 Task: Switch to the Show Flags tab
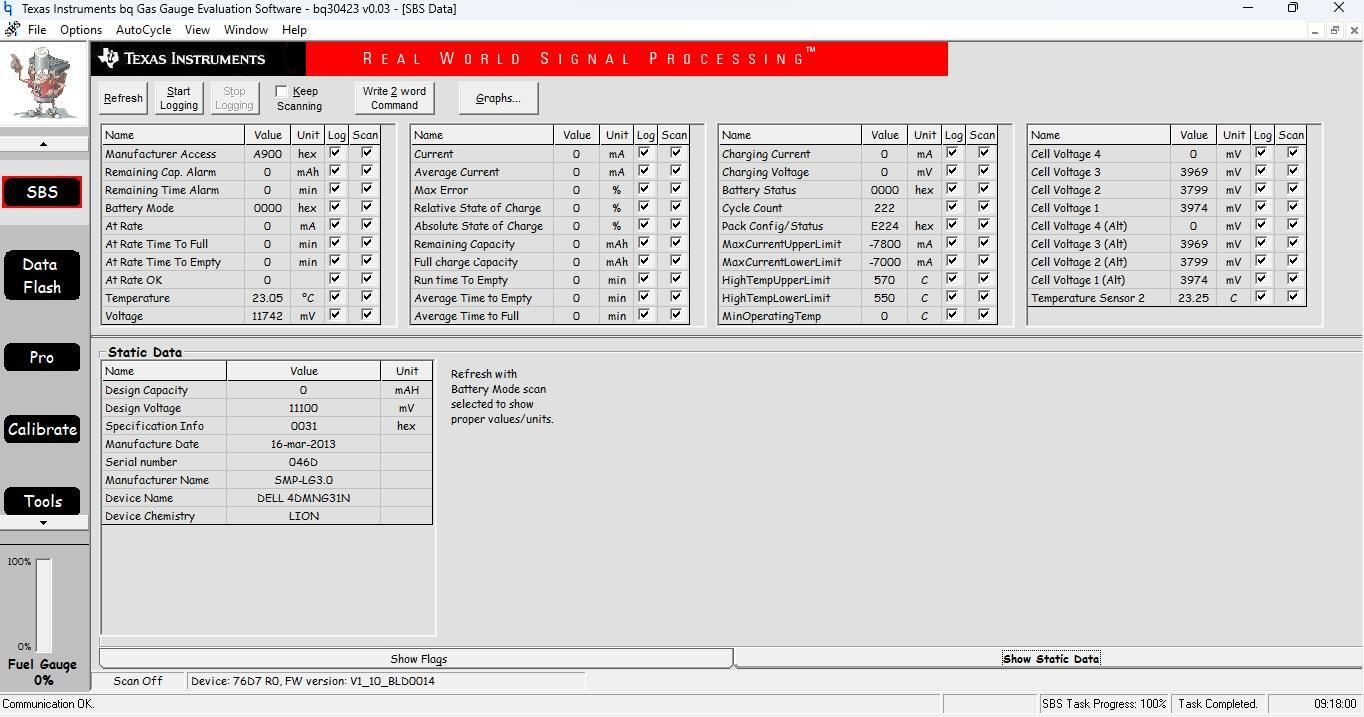tap(418, 659)
